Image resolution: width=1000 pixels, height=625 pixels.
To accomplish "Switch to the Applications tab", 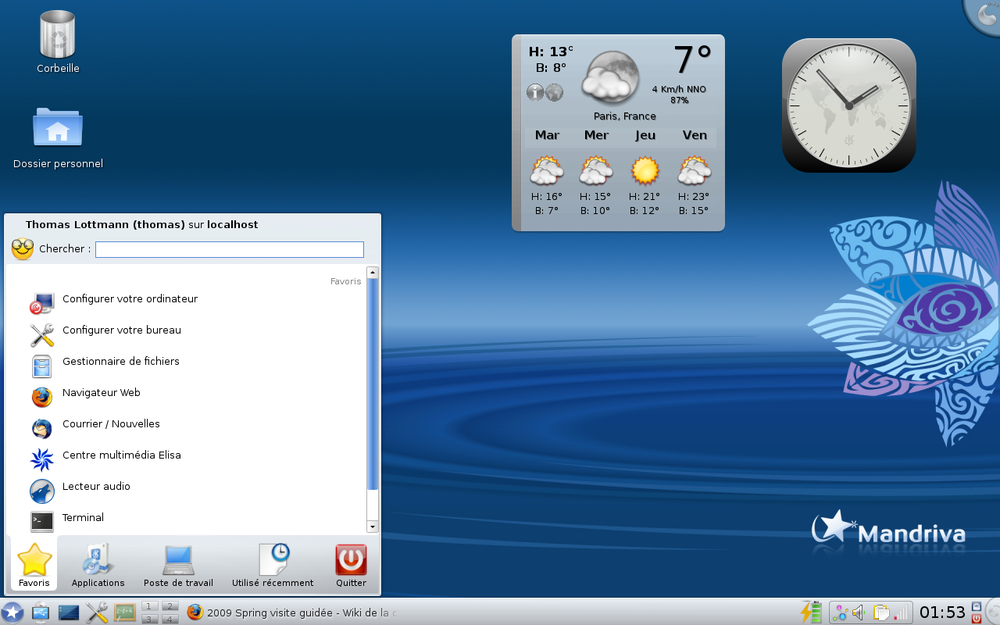I will (x=98, y=565).
